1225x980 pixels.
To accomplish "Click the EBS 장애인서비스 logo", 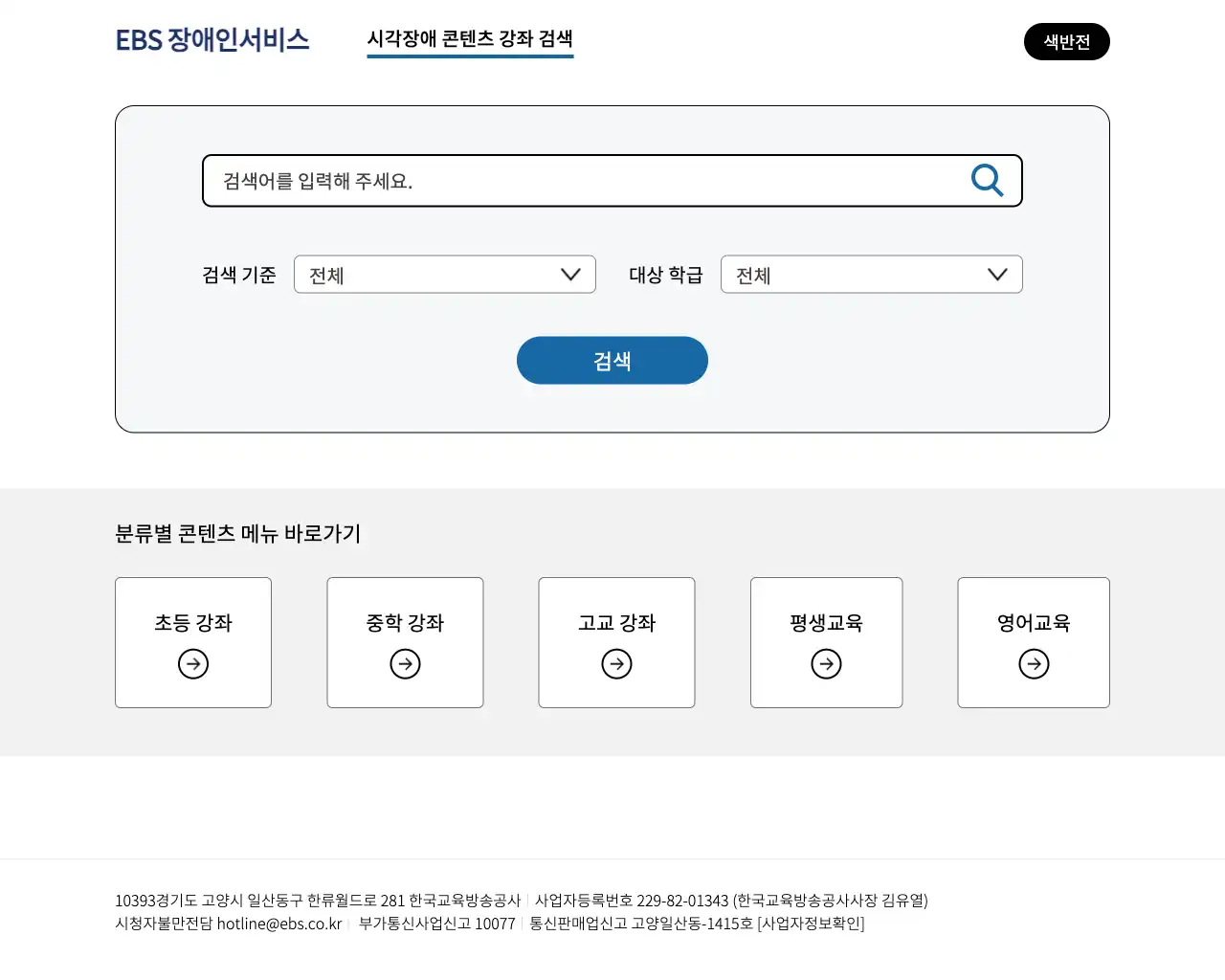I will tap(212, 40).
